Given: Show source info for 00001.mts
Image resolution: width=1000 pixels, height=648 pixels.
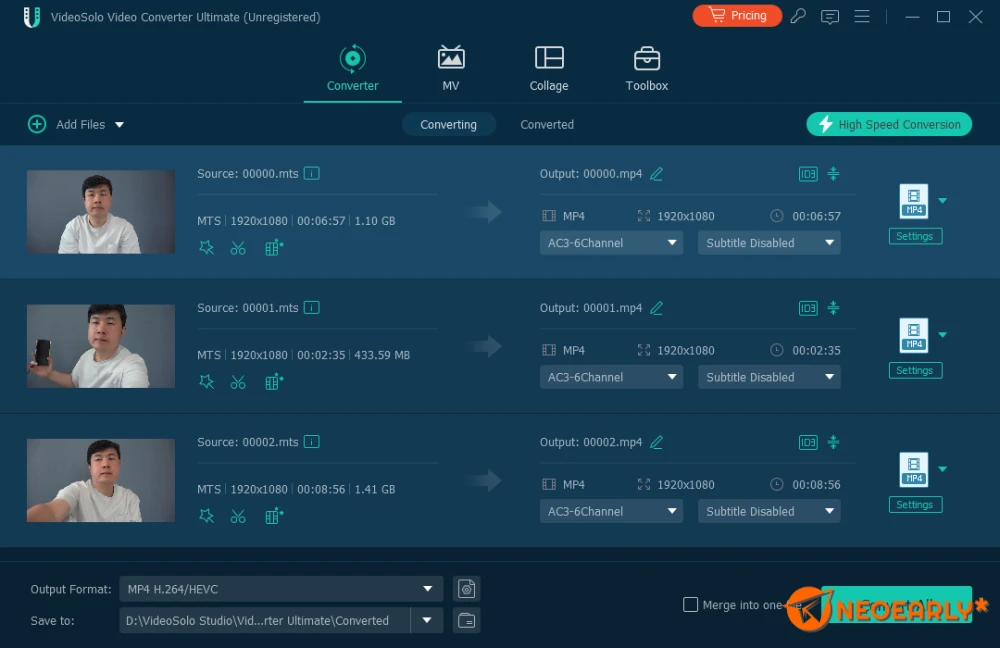Looking at the screenshot, I should coord(311,308).
